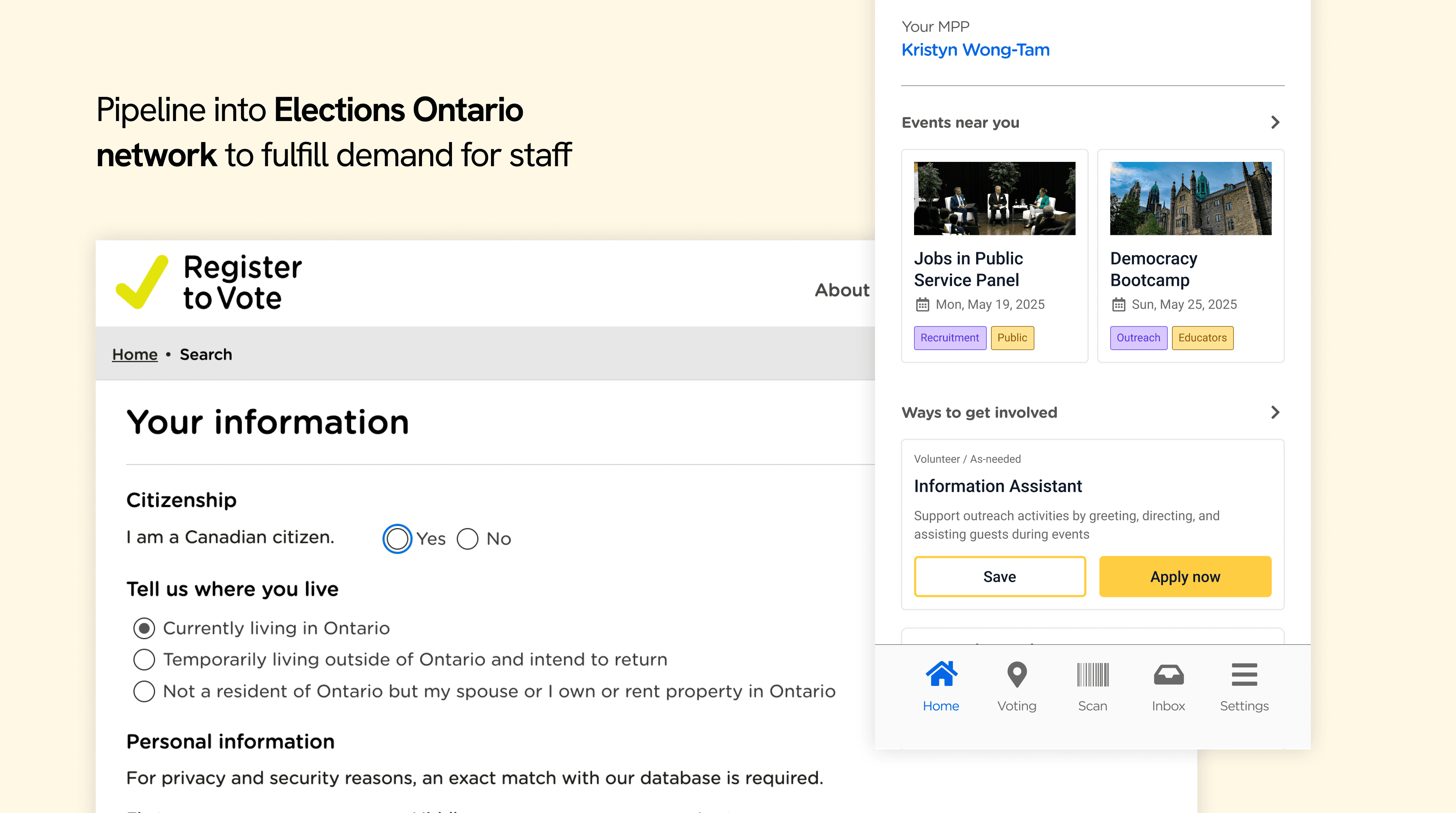Choose Currently living in Ontario option
This screenshot has height=813, width=1456.
tap(144, 628)
